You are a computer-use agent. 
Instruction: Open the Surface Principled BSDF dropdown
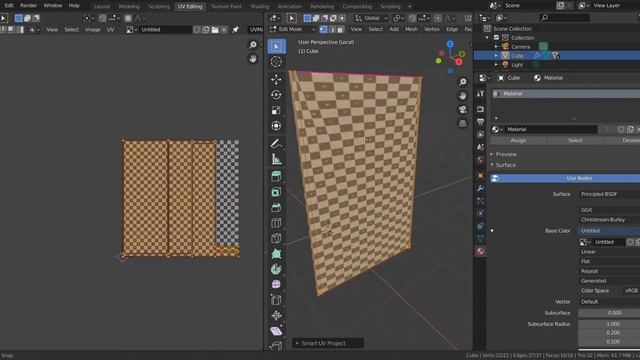click(609, 194)
